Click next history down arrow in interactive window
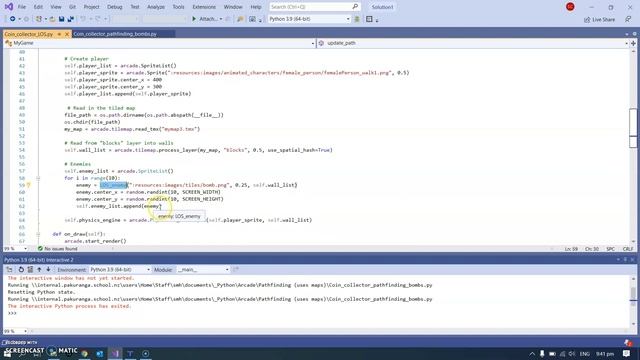 (x=48, y=269)
